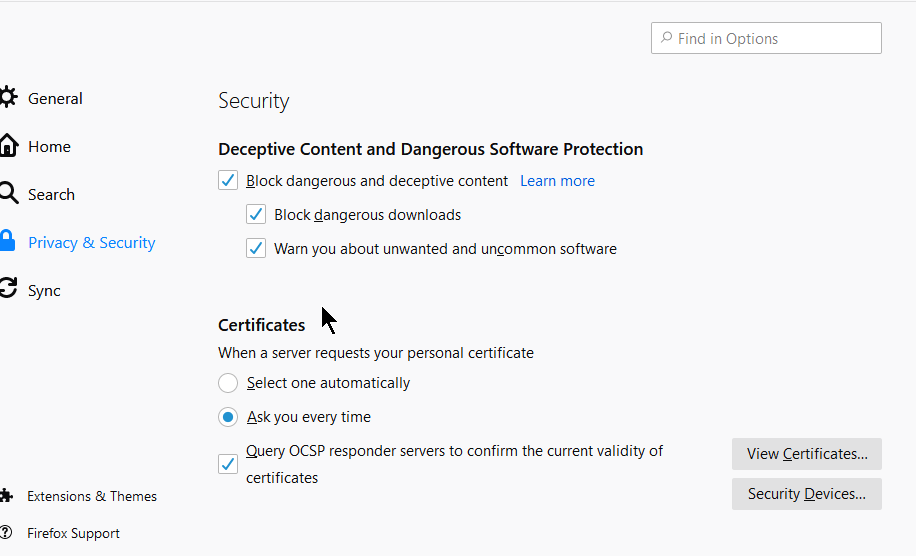Toggle Block dangerous downloads checkbox
Image resolution: width=916 pixels, height=556 pixels.
pyautogui.click(x=256, y=215)
